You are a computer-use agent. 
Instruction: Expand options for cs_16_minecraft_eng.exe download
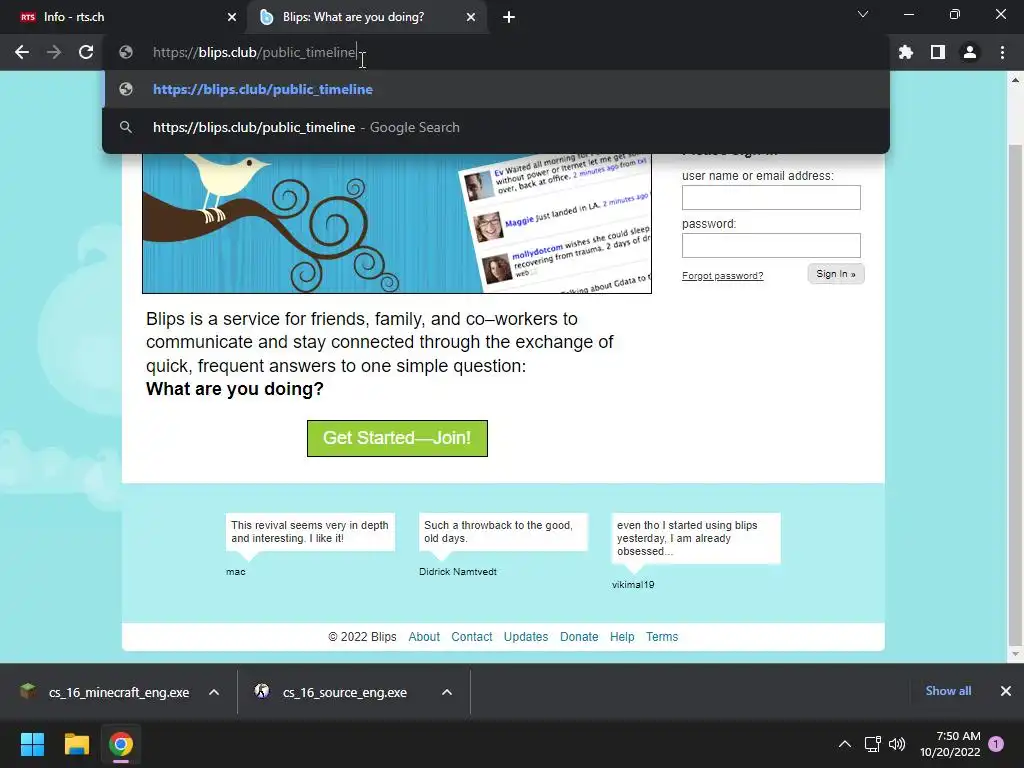[214, 692]
